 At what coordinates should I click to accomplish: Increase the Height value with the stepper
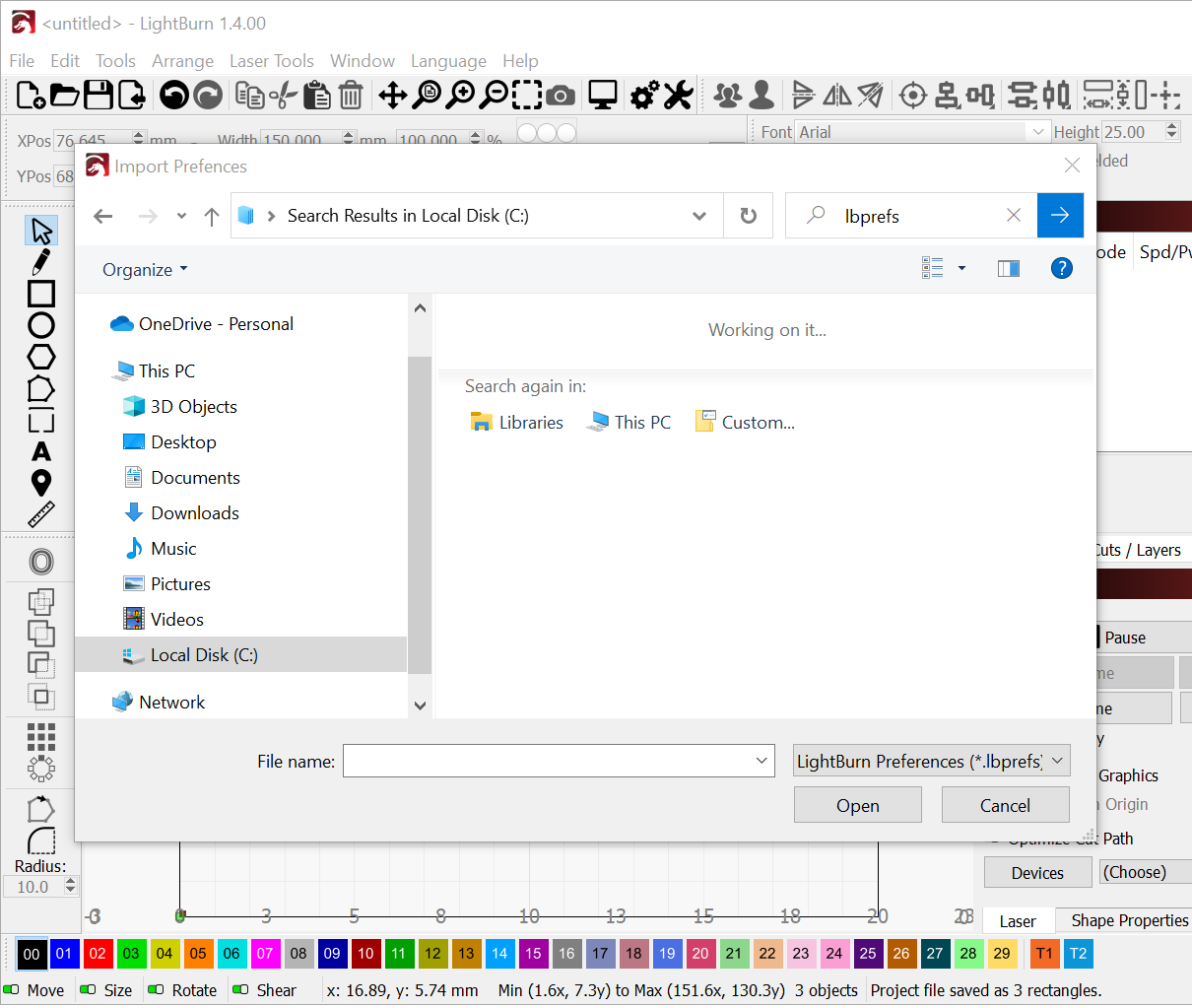coord(1171,127)
